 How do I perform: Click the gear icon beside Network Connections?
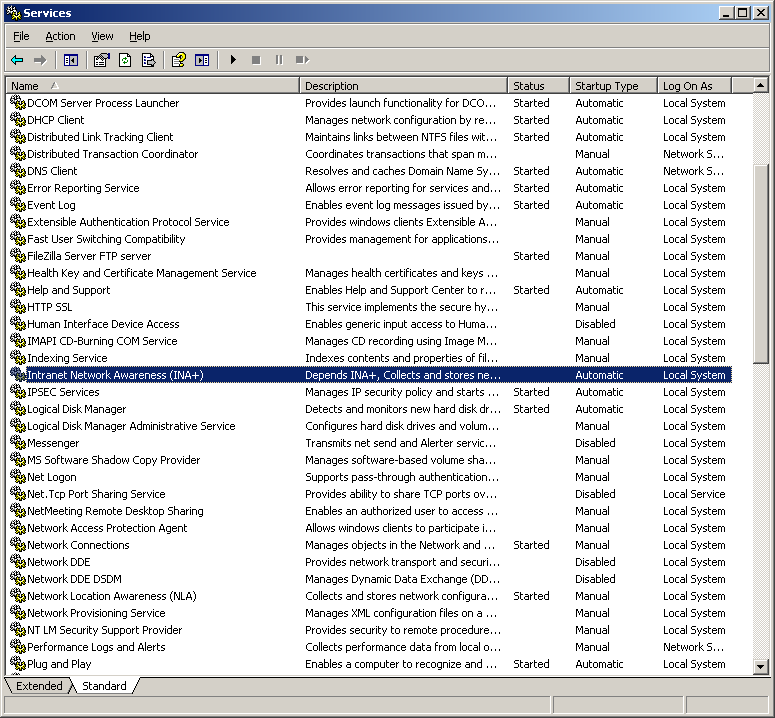point(18,545)
